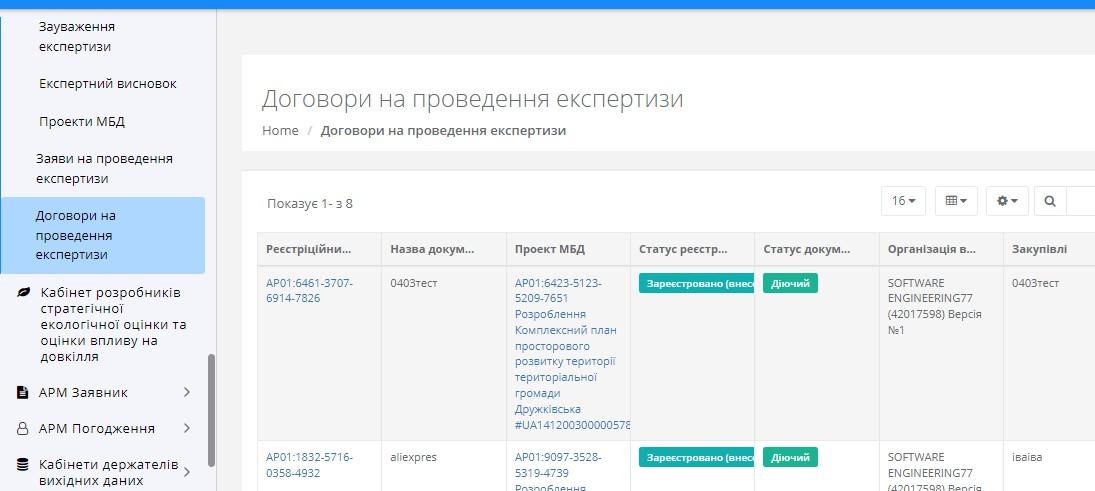Select Експертний висновок menu item
The height and width of the screenshot is (491, 1095).
(x=107, y=84)
